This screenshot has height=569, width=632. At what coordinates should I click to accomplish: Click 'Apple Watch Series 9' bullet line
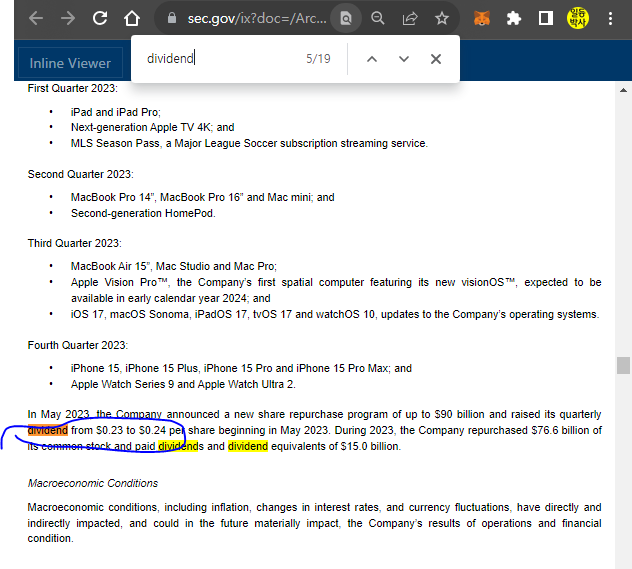tap(183, 384)
